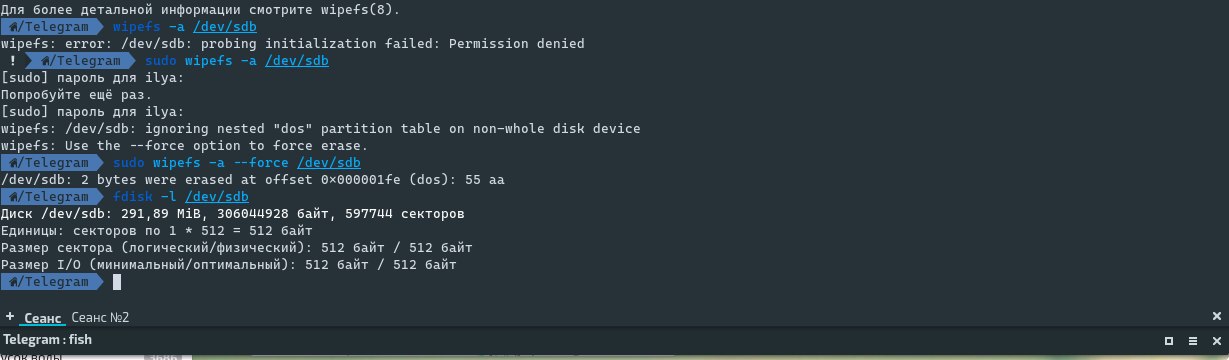Click the --force option in the wipefs command
Screen dimensions: 1229x360
click(262, 163)
